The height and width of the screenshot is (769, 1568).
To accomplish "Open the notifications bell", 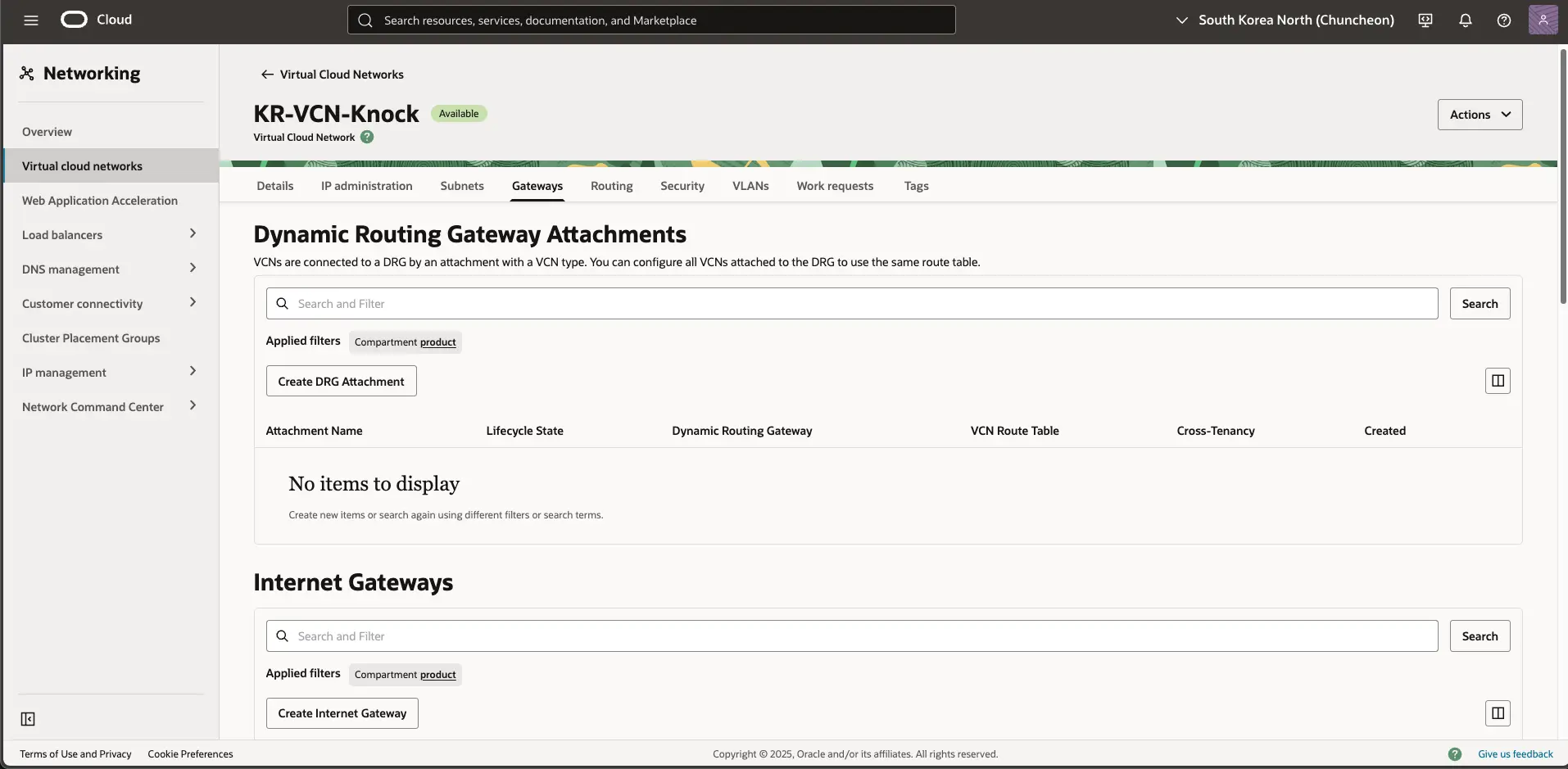I will pos(1466,20).
